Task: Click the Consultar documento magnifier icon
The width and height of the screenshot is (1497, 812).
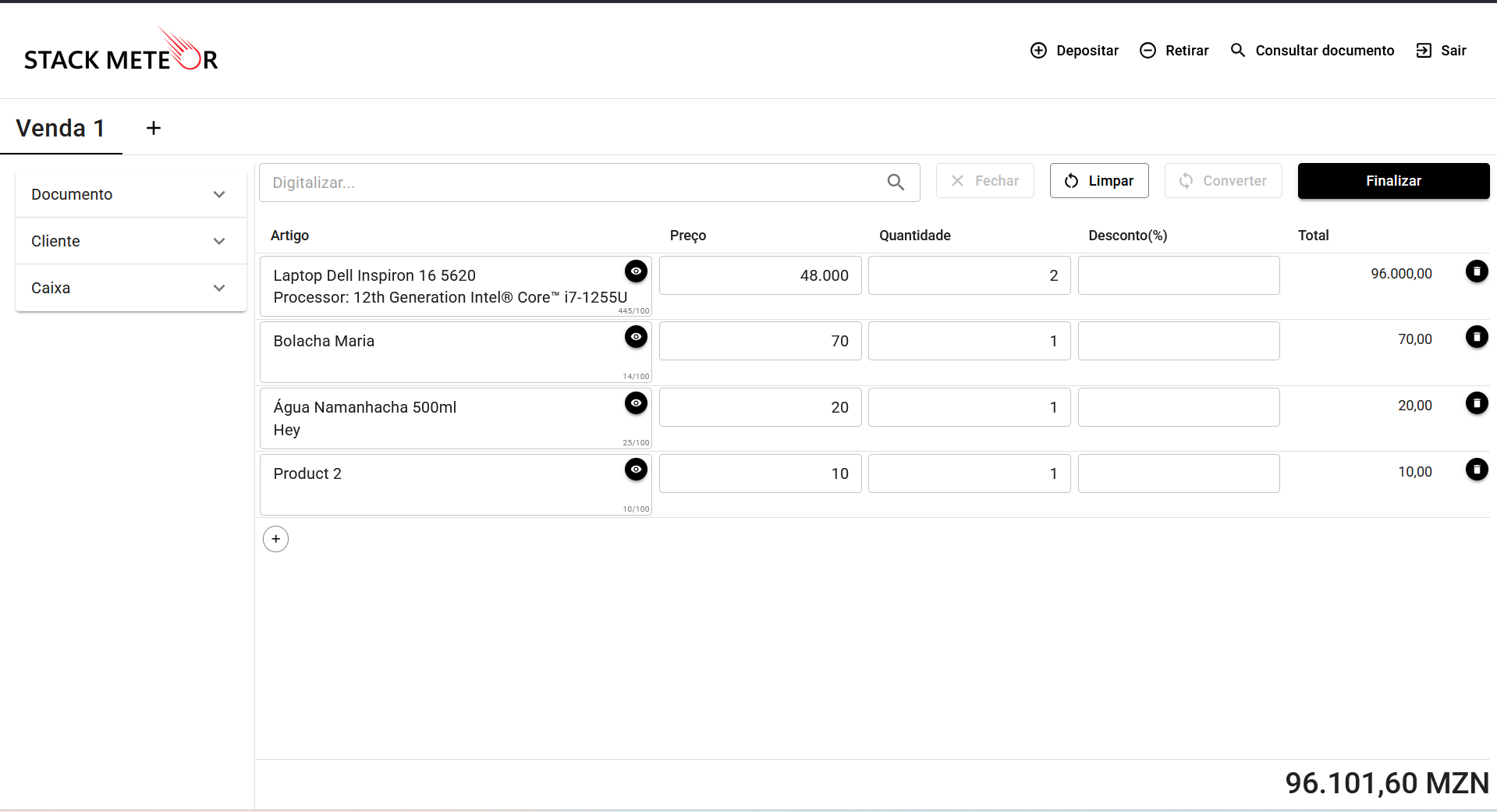Action: [x=1238, y=51]
